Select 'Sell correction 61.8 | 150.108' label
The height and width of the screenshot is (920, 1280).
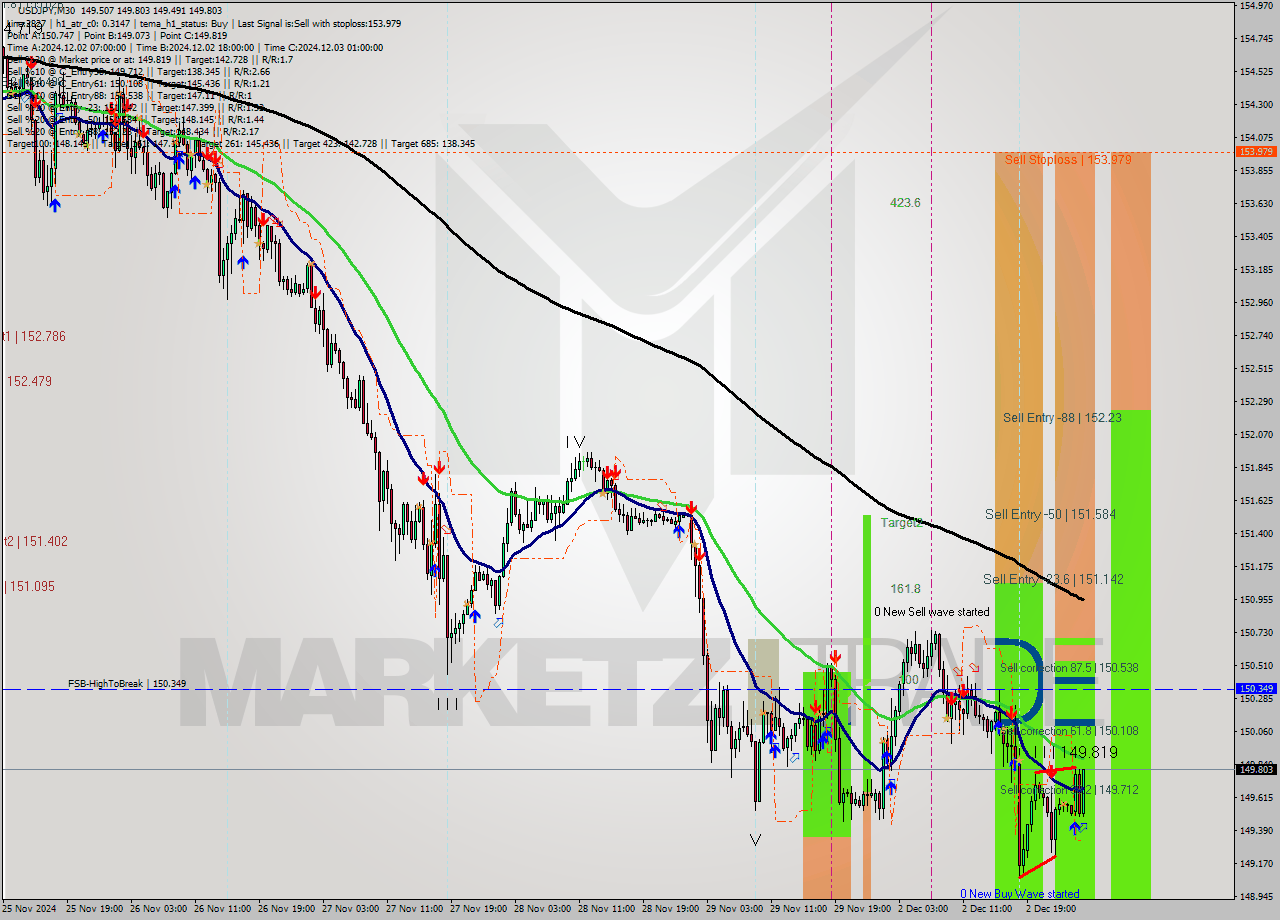click(x=1069, y=731)
